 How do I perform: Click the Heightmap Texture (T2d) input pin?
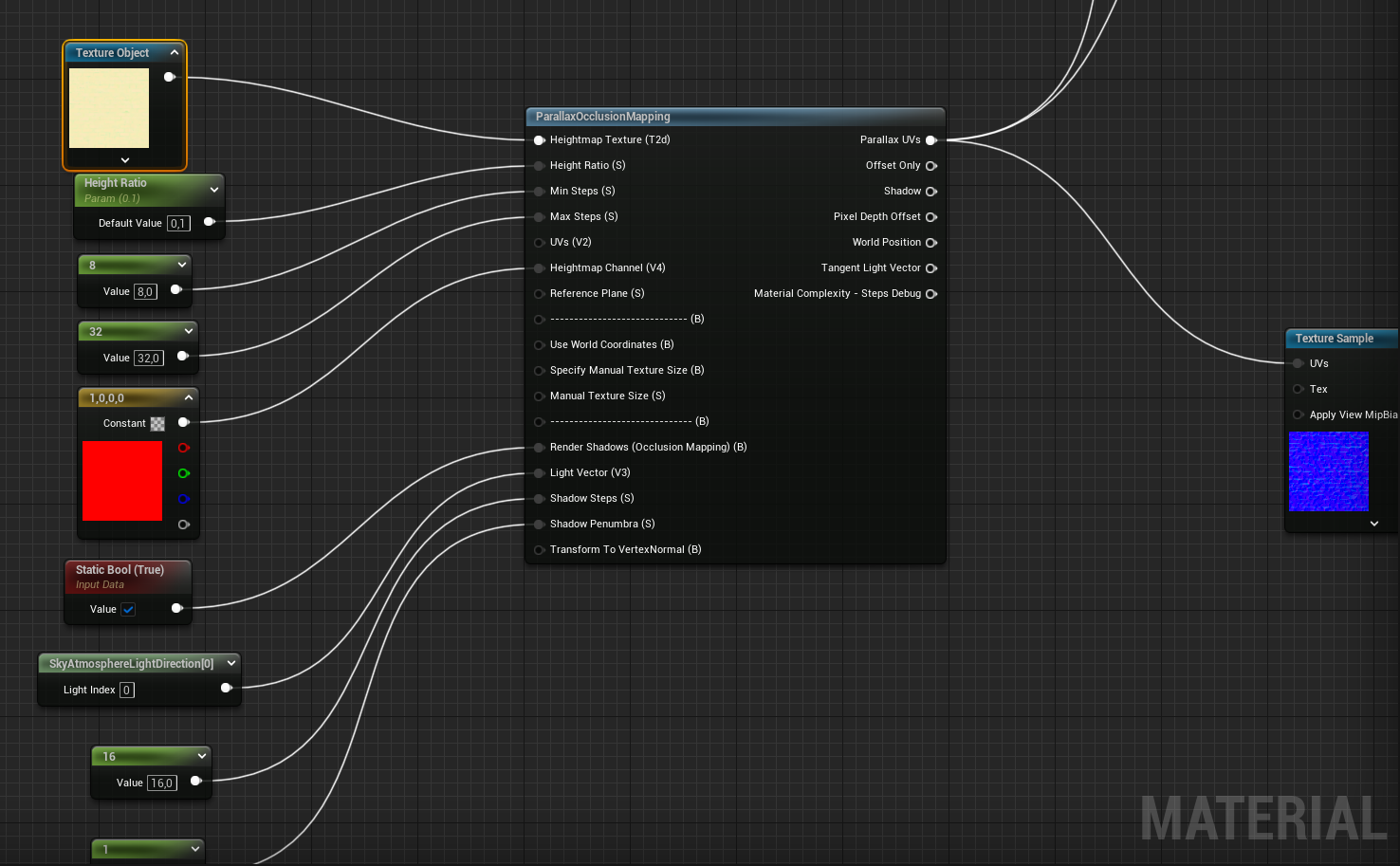coord(539,140)
